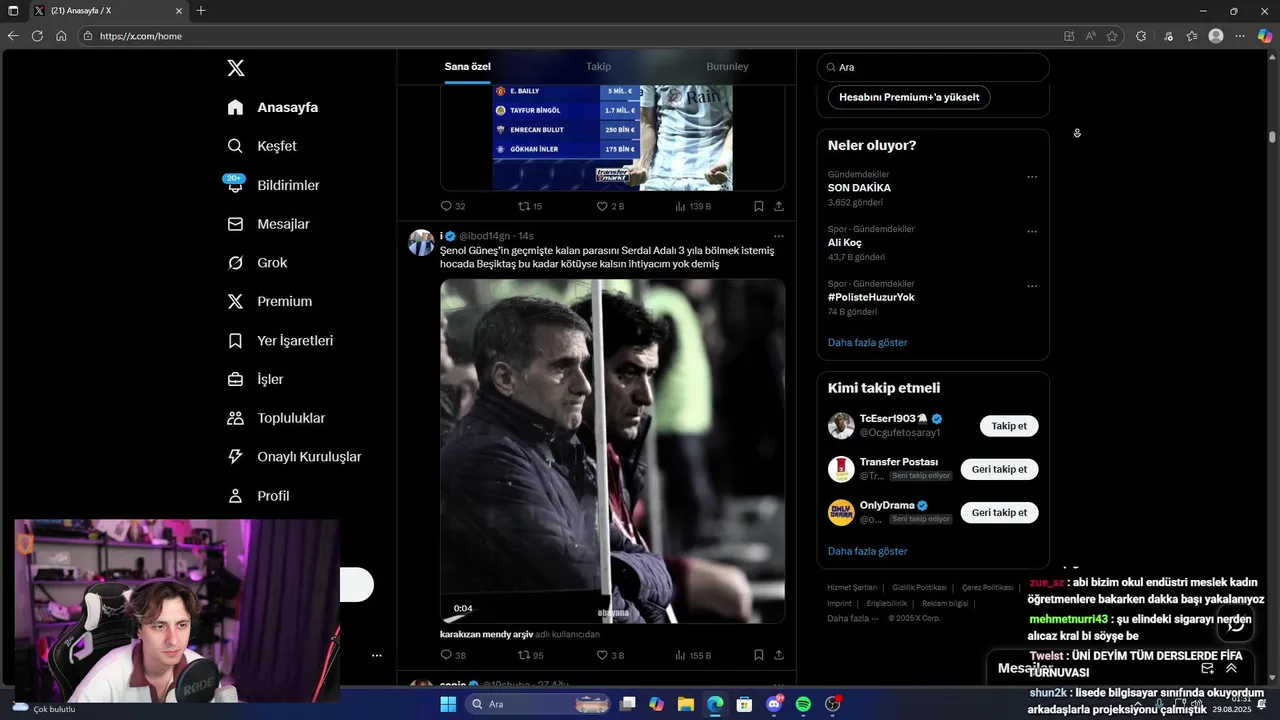Reply to the top post (32 replies)
The height and width of the screenshot is (720, 1280).
tap(453, 206)
